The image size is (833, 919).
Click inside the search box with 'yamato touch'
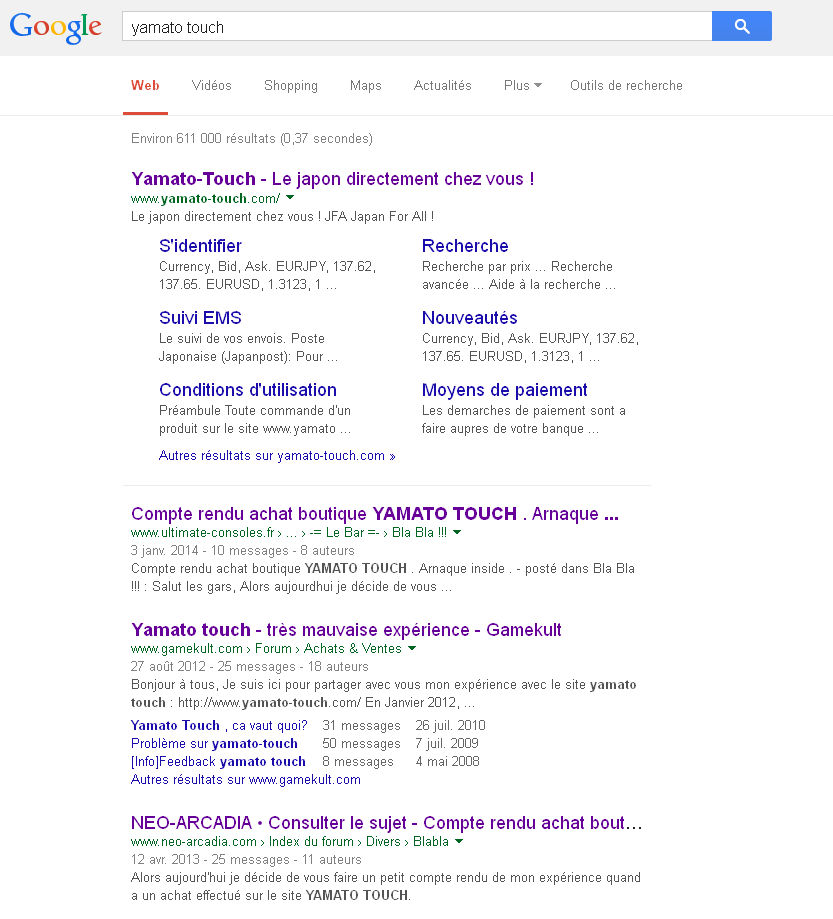click(415, 27)
